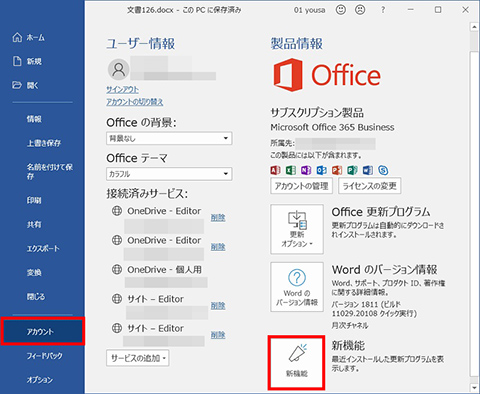The image size is (480, 394).
Task: Expand the サービスの追加 dropdown button
Action: pos(138,358)
